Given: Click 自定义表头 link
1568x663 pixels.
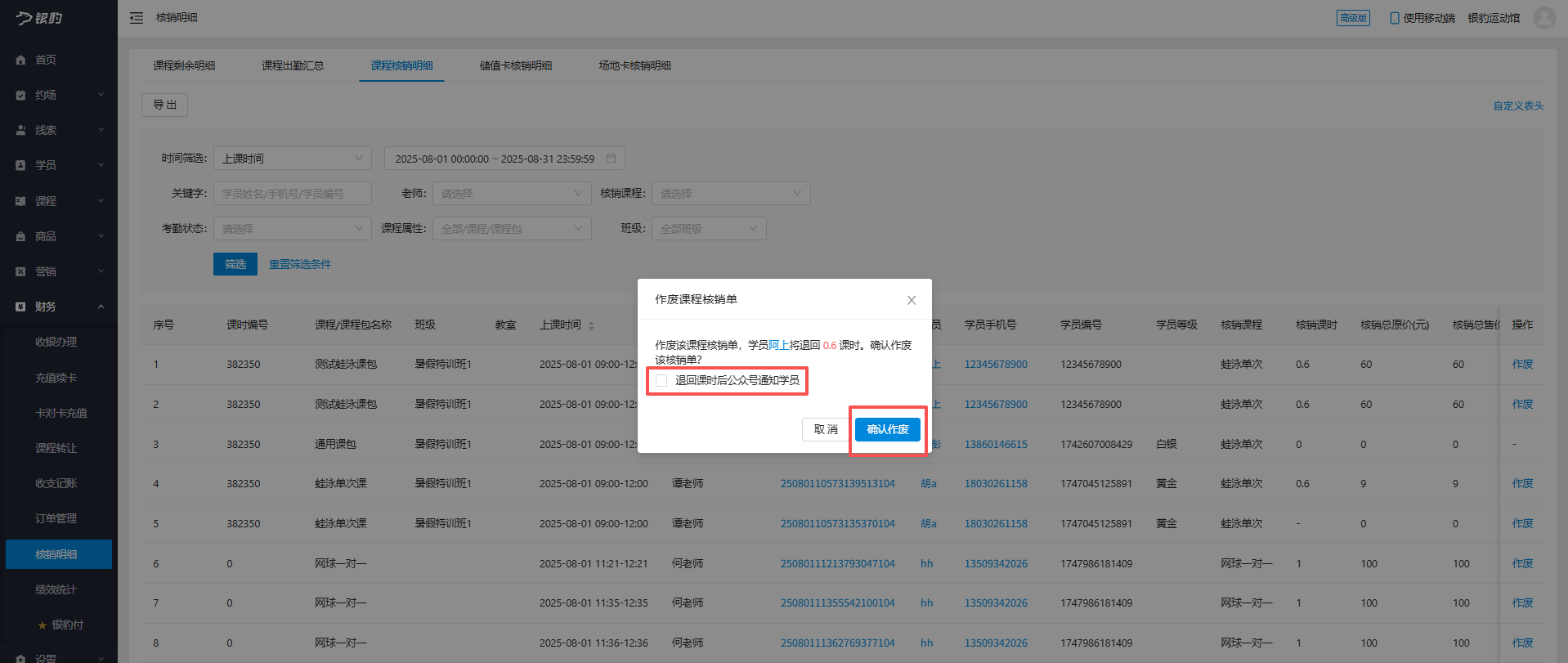Looking at the screenshot, I should [x=1518, y=105].
